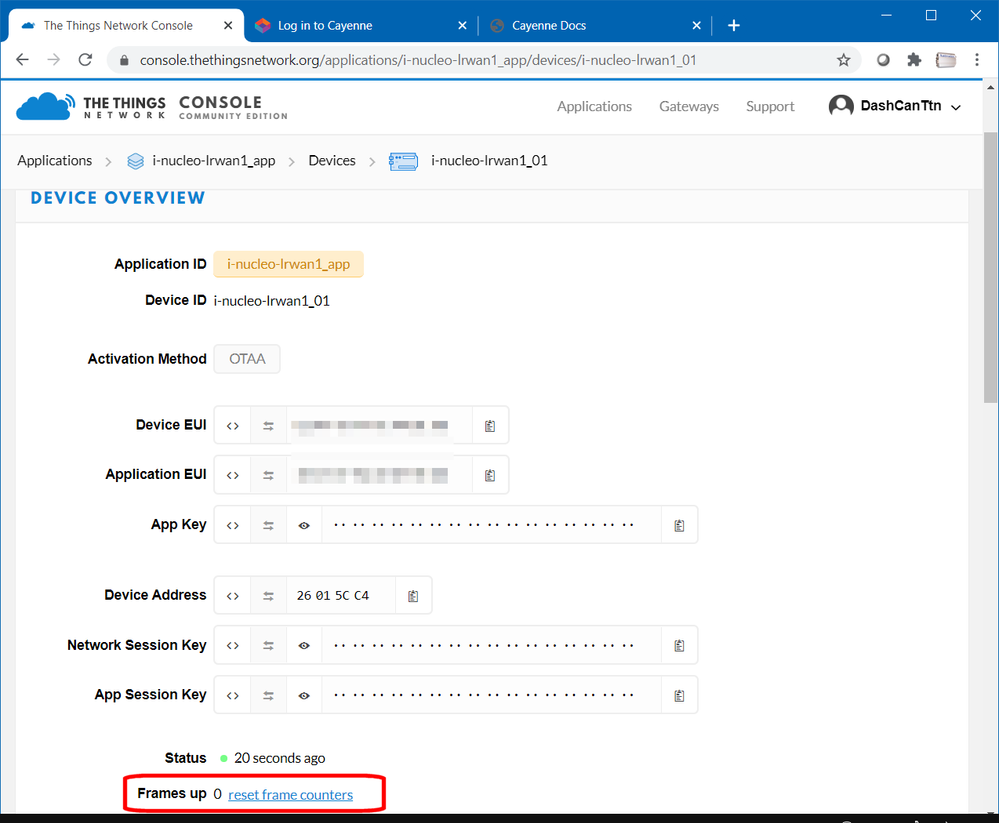The image size is (999, 823).
Task: Copy App Session Key to clipboard
Action: [x=679, y=696]
